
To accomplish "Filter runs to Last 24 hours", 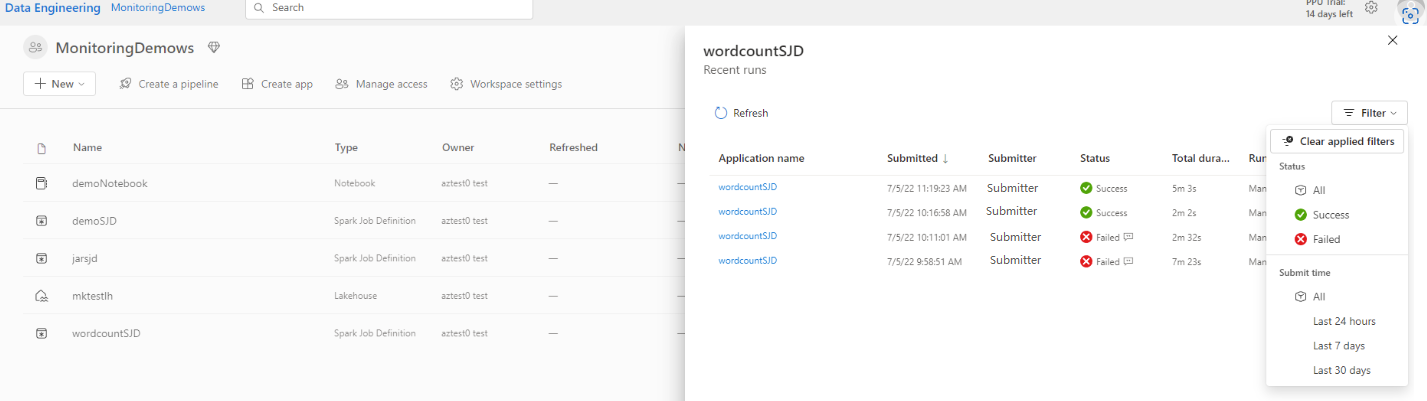I will pos(1344,321).
